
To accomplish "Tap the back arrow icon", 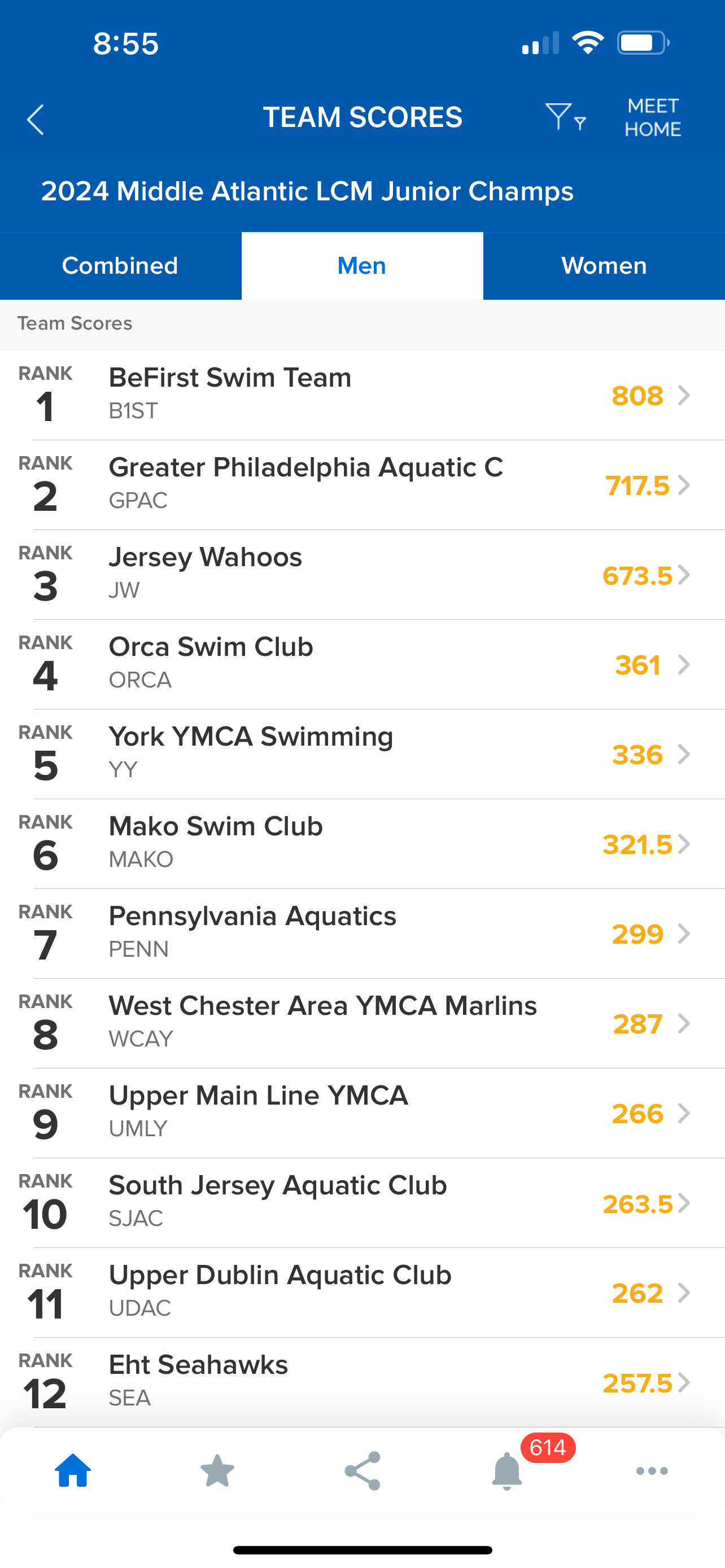I will pos(36,119).
